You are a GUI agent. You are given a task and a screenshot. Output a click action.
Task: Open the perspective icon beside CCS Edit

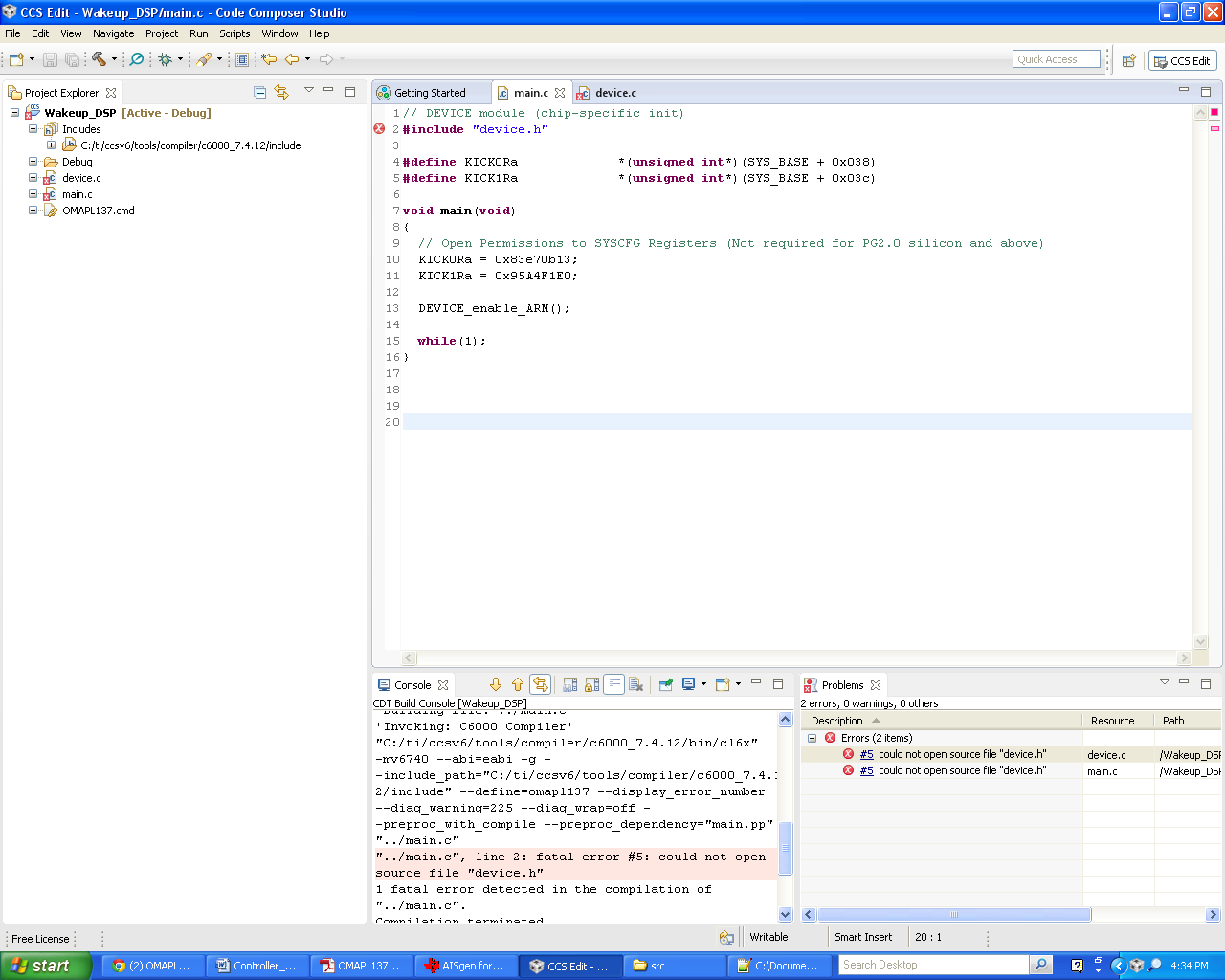1129,60
